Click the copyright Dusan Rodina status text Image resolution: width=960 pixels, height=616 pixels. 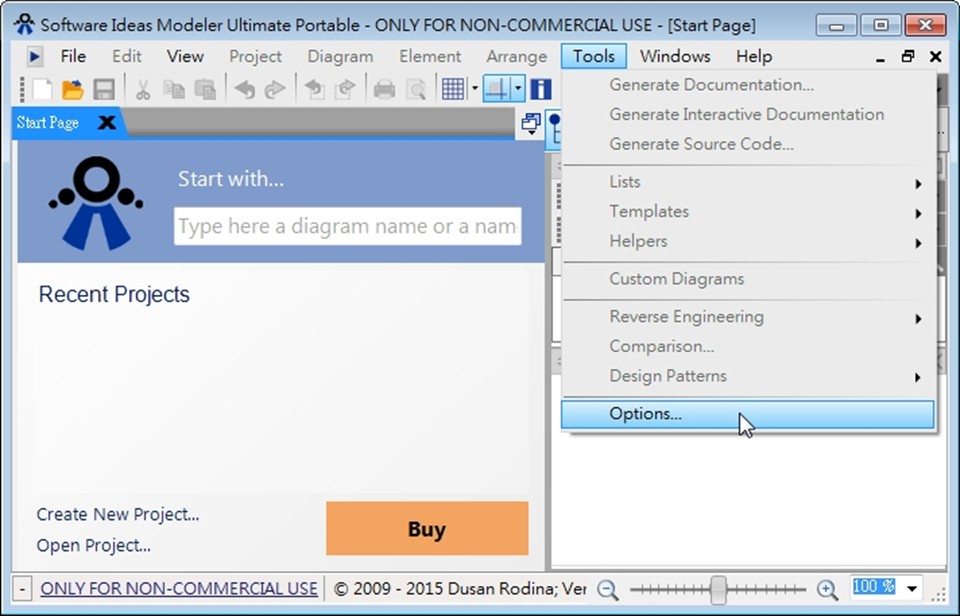pos(460,588)
